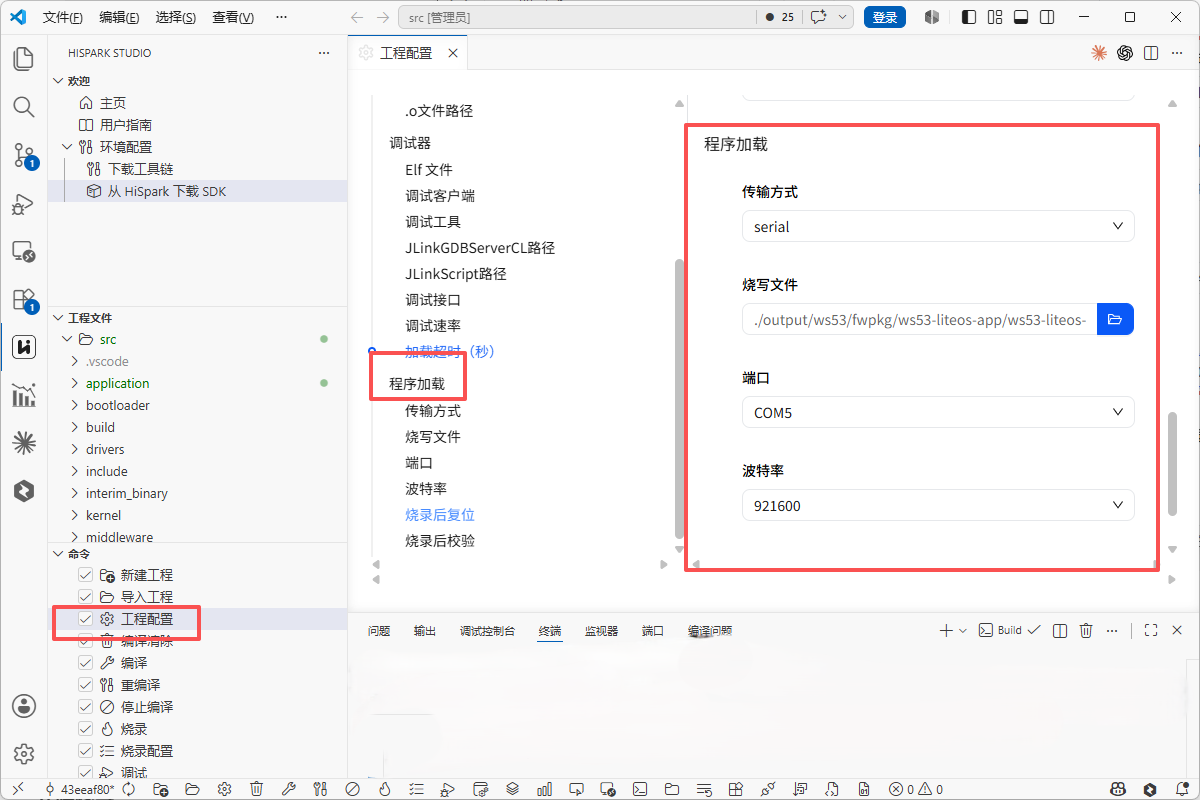Open the Accounts icon in activity bar
Viewport: 1200px width, 800px height.
(x=23, y=705)
